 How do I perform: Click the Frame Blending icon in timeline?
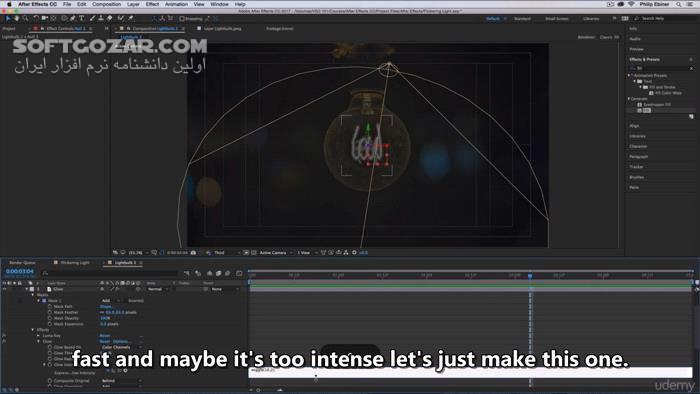click(218, 273)
